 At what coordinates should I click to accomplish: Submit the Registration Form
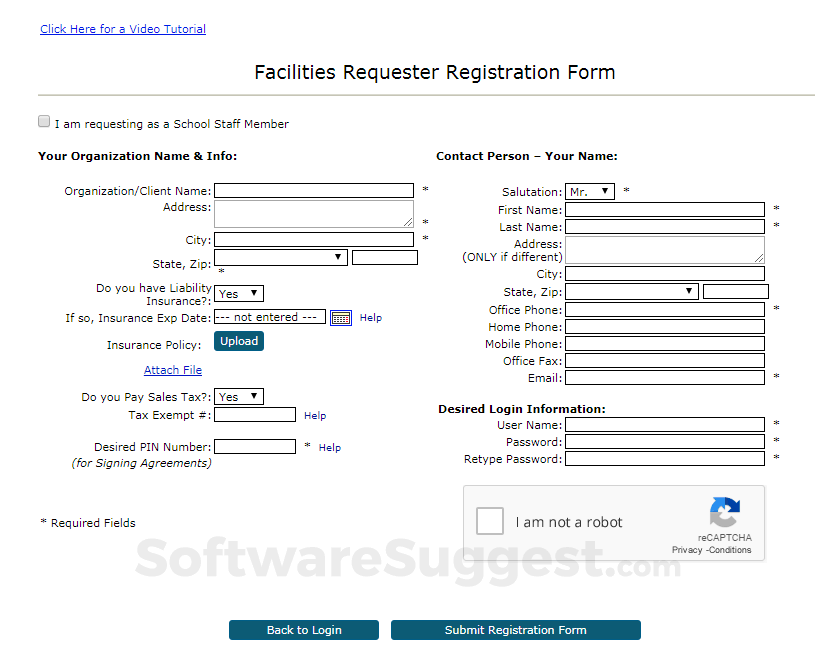tap(515, 630)
